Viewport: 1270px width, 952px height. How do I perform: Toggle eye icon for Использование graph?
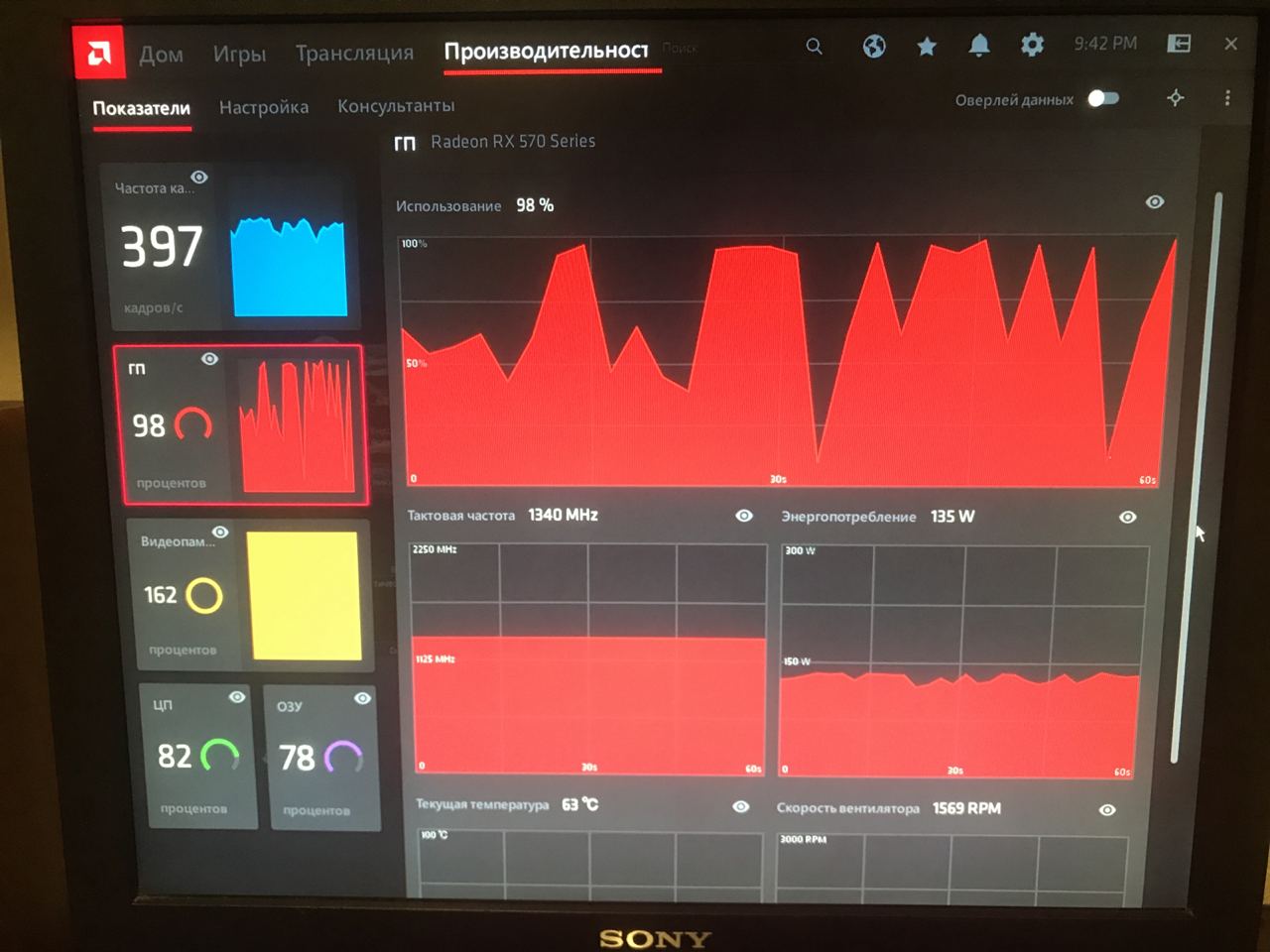[x=1155, y=201]
